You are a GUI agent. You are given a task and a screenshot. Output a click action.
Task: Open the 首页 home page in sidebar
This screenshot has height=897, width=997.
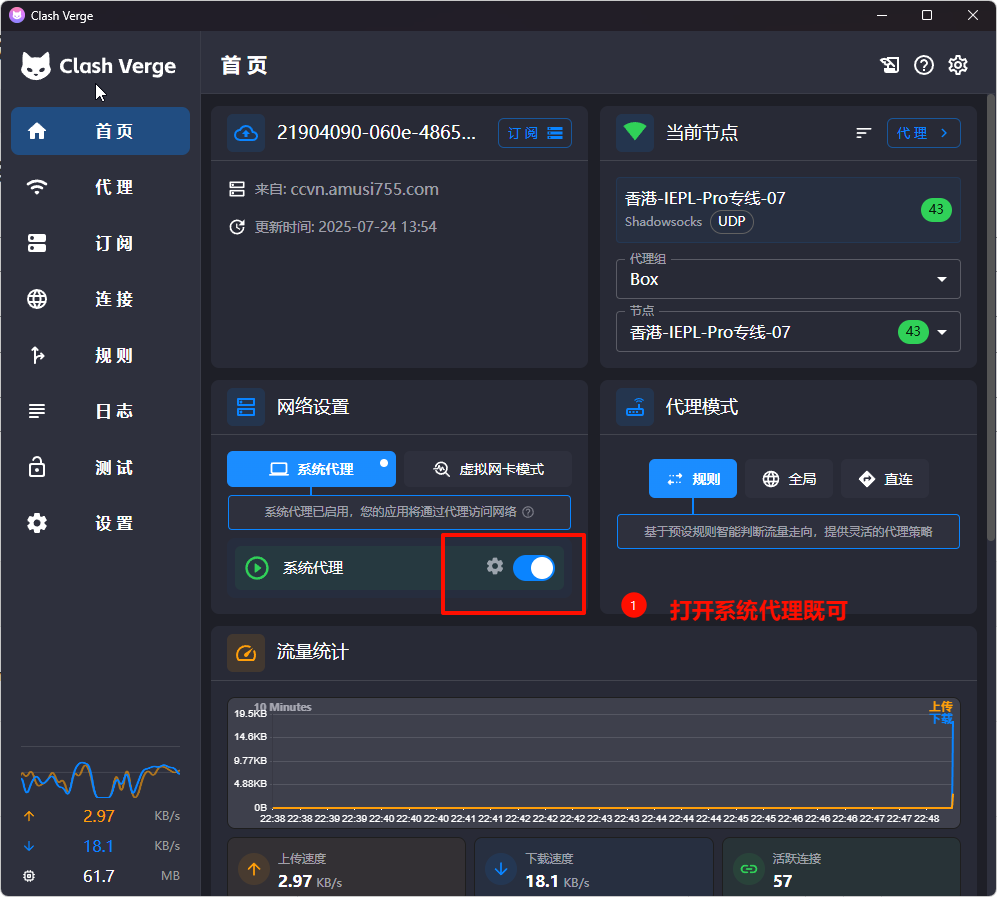(x=100, y=131)
